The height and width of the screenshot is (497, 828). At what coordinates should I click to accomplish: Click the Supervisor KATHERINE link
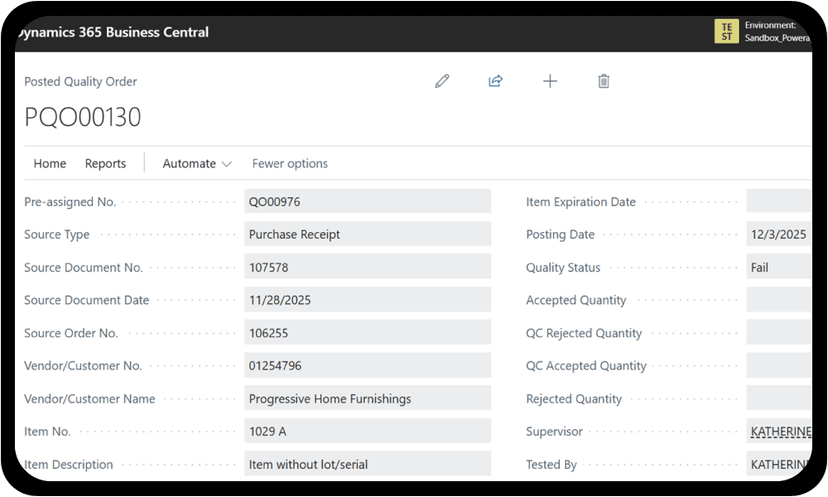(781, 432)
